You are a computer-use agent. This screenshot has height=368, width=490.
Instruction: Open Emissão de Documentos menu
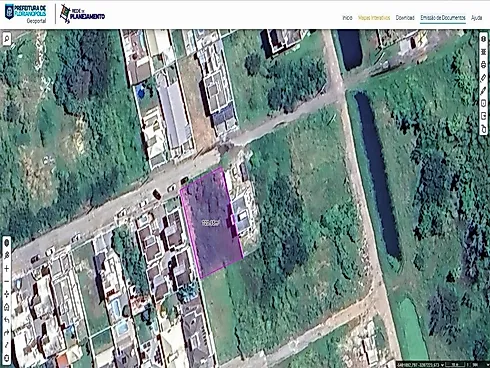point(443,18)
